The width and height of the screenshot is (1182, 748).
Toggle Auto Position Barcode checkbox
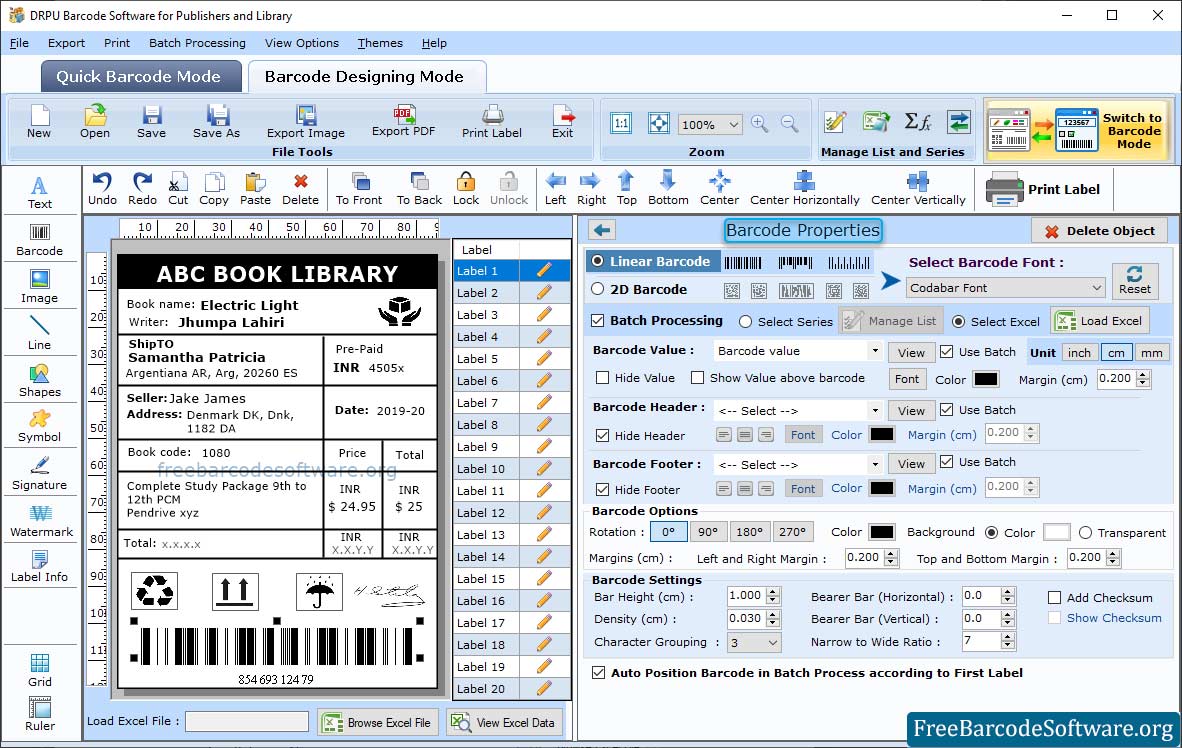pos(599,673)
